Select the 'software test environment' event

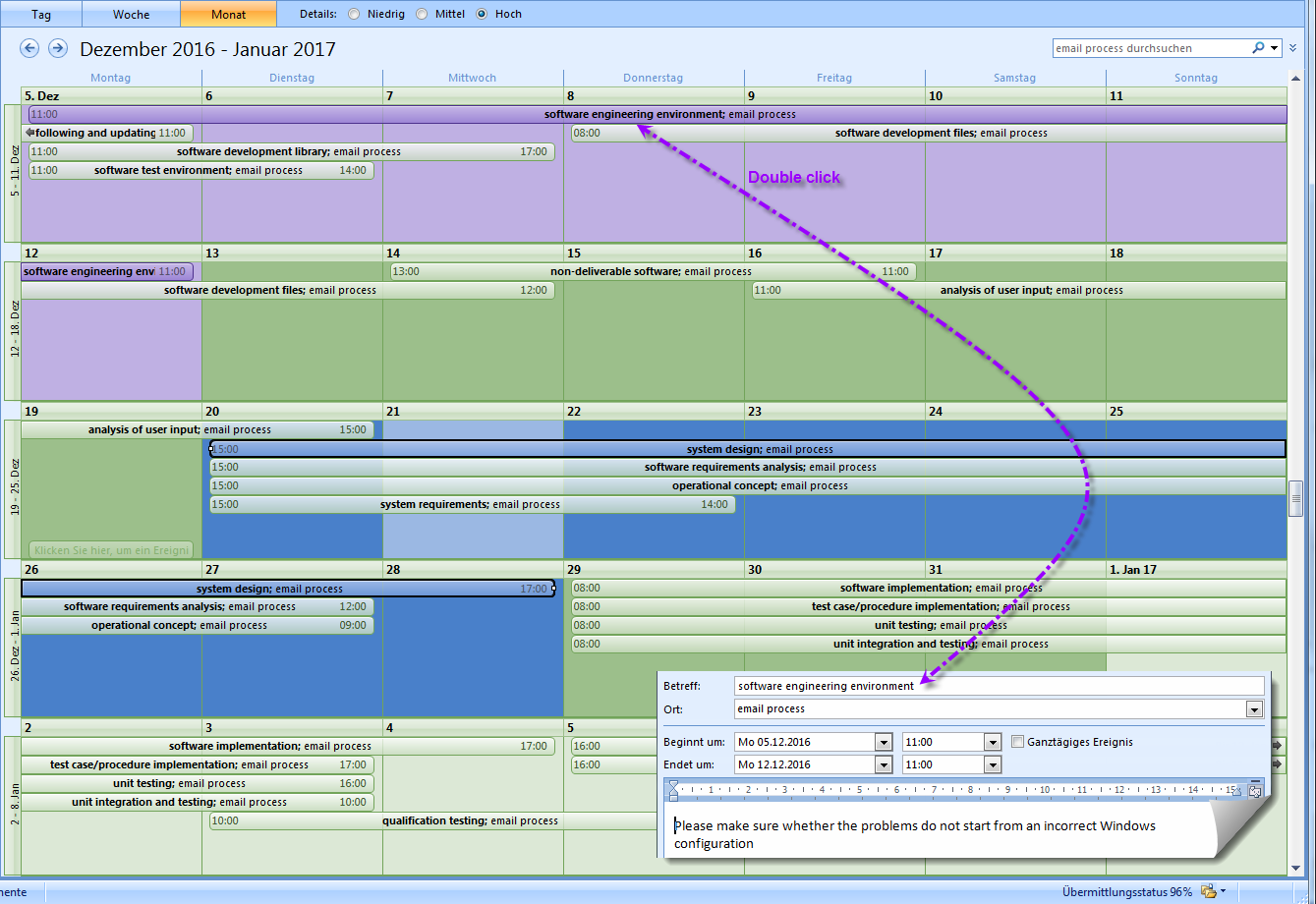(201, 170)
